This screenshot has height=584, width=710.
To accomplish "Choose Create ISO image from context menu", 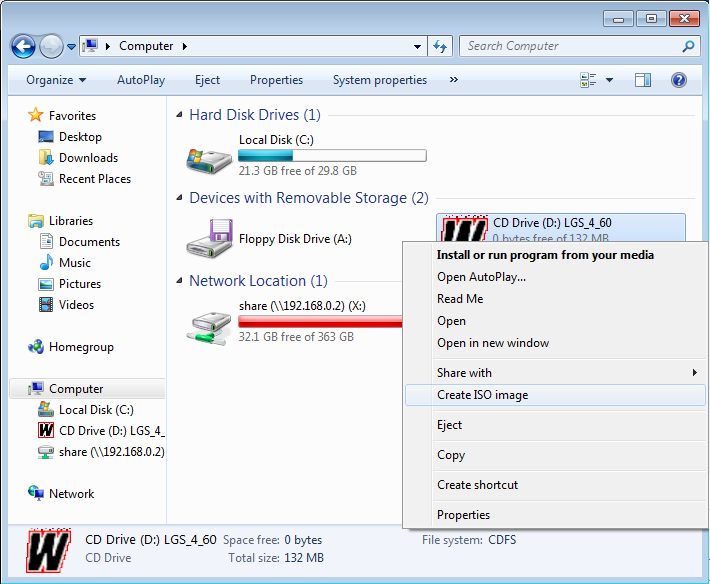I will point(483,395).
